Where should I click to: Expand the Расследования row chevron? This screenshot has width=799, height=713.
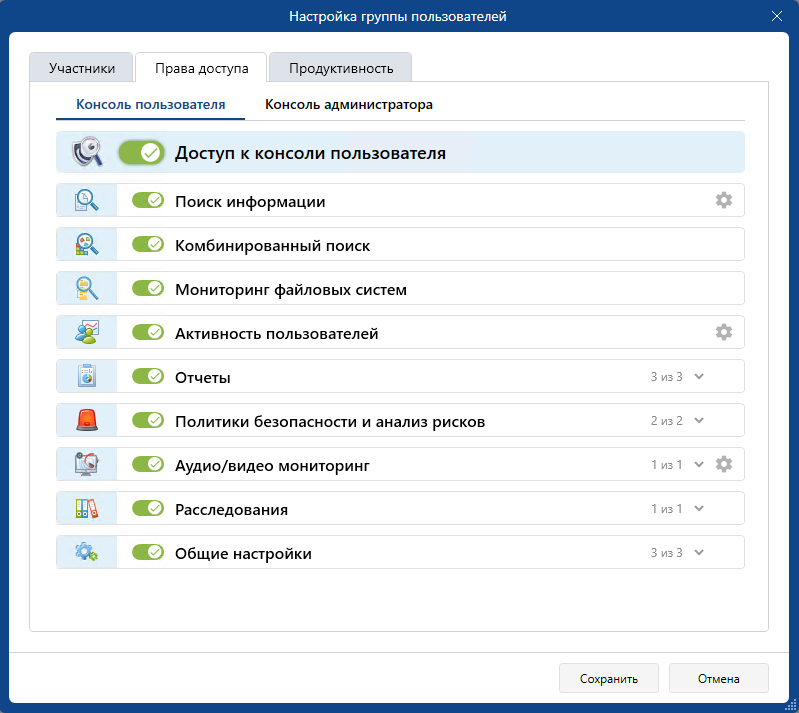click(700, 509)
